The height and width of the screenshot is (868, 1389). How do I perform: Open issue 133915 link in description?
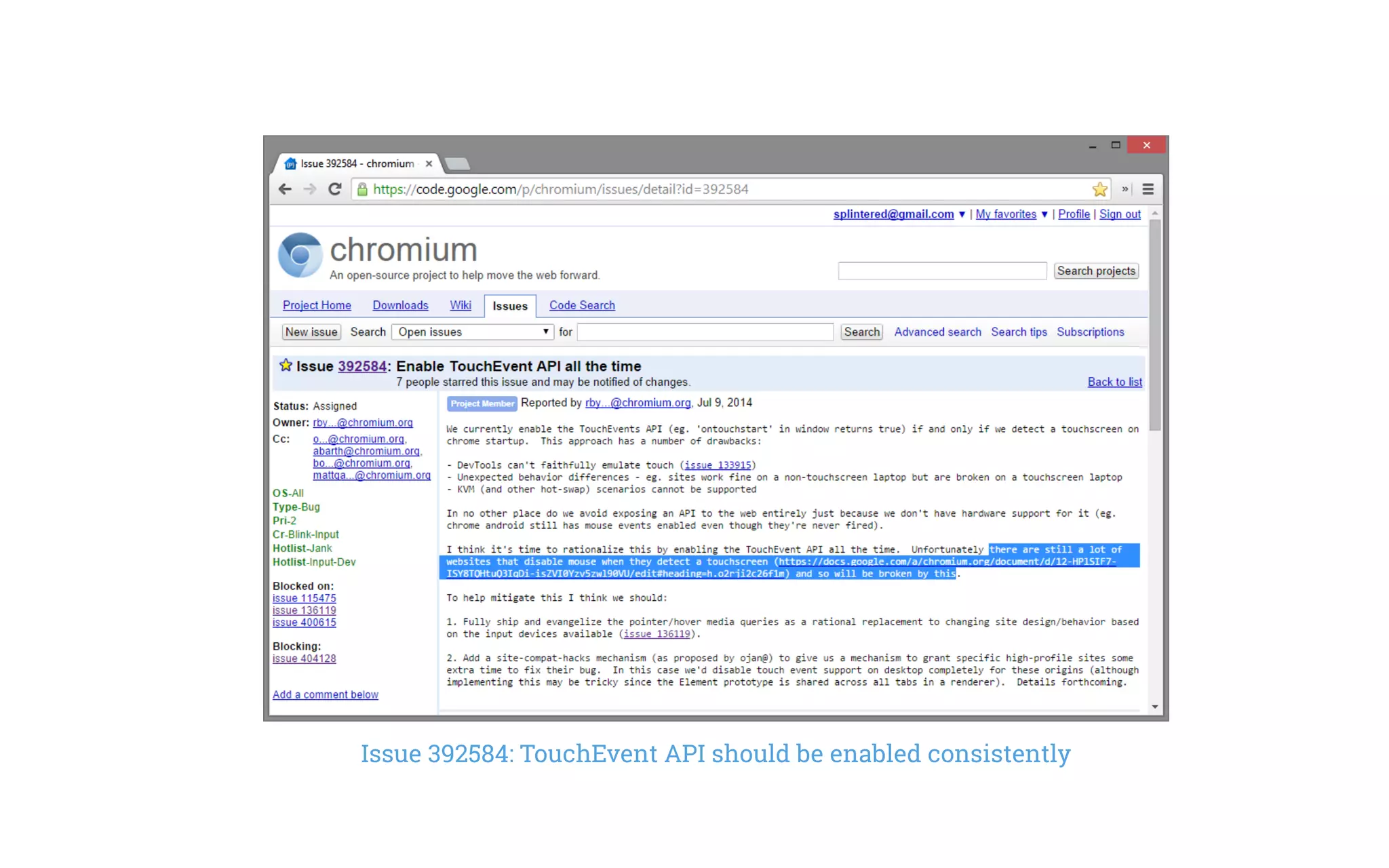(718, 465)
